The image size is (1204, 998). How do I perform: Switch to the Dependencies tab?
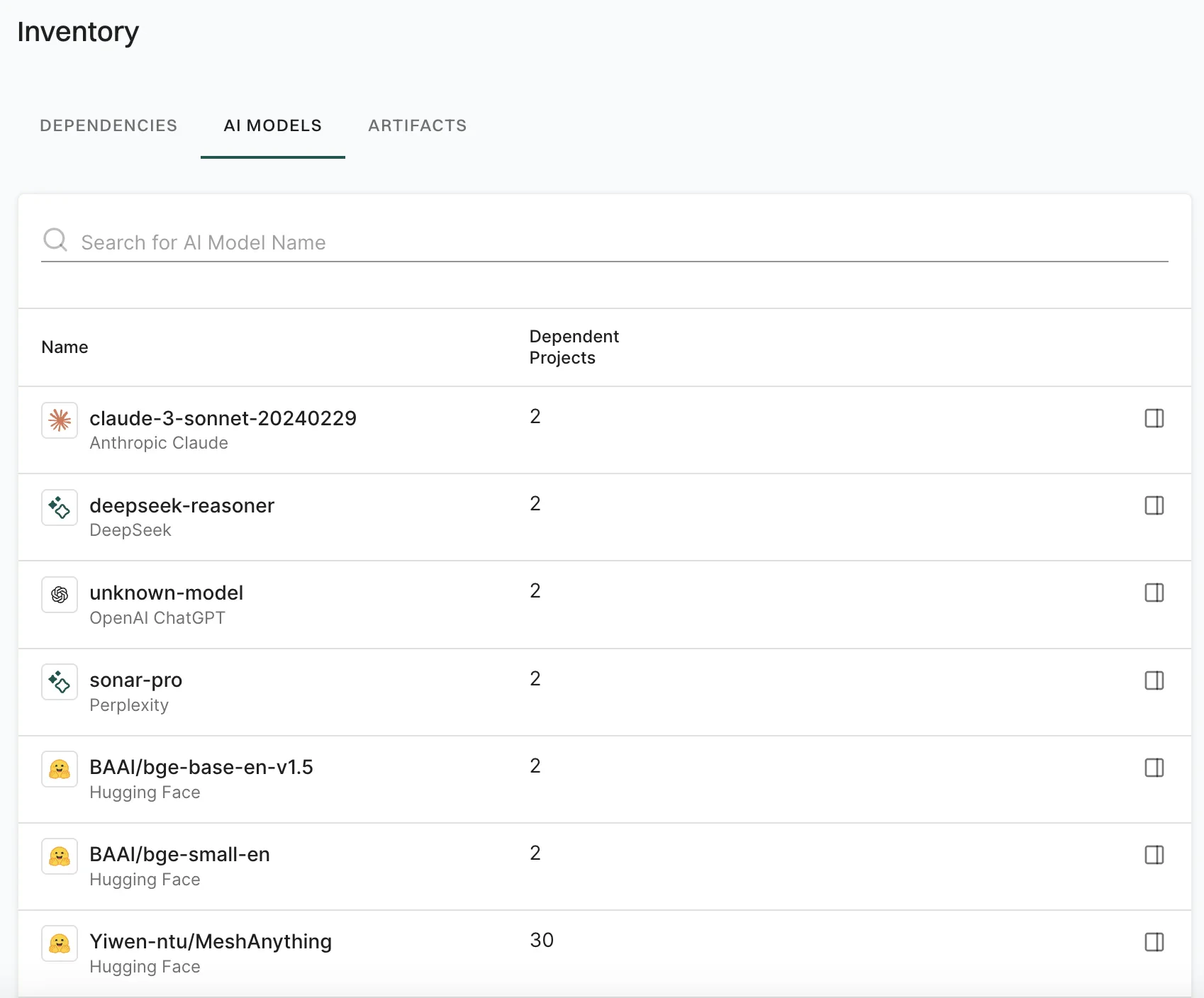pyautogui.click(x=108, y=125)
